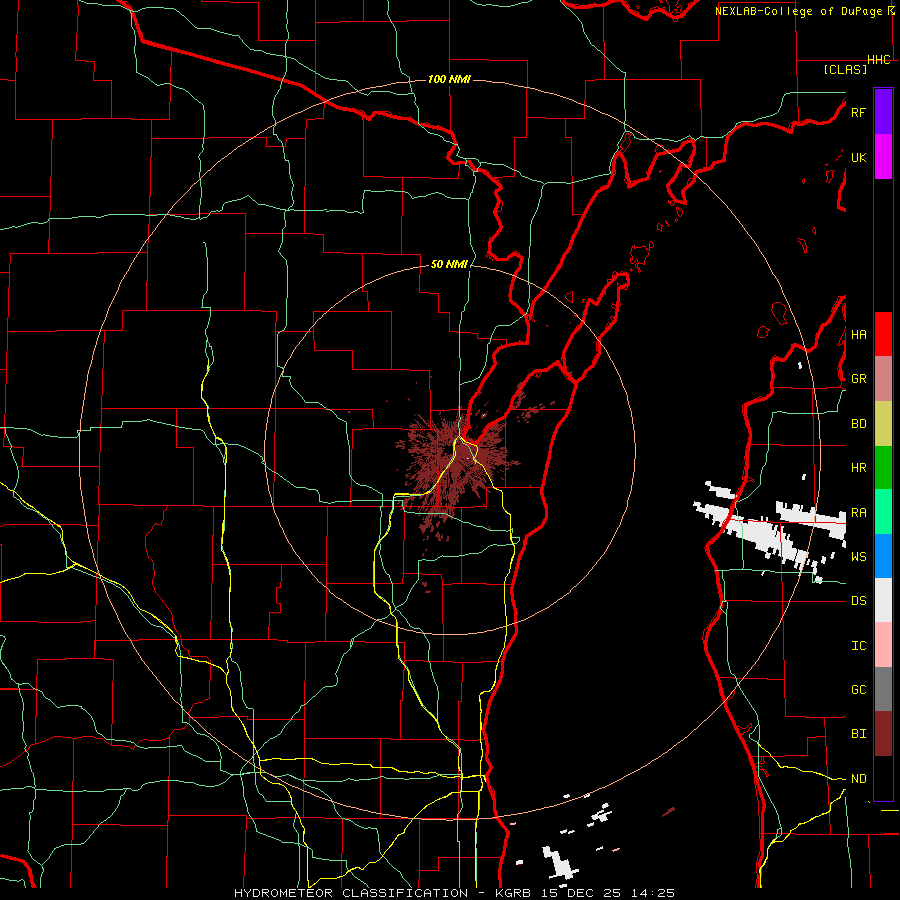Image resolution: width=900 pixels, height=900 pixels.
Task: Click the UK magenta legend swatch
Action: (883, 157)
